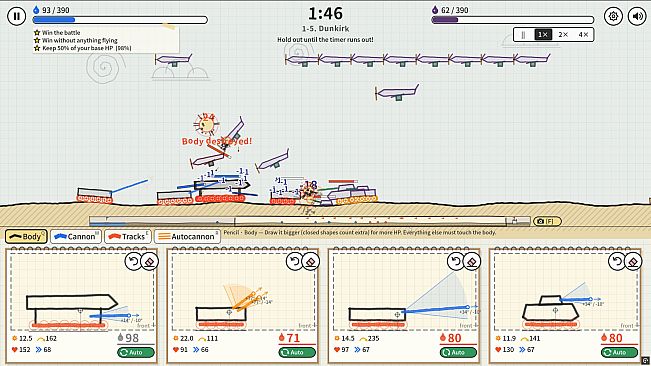Select the Tracks drawing tool

coord(127,237)
